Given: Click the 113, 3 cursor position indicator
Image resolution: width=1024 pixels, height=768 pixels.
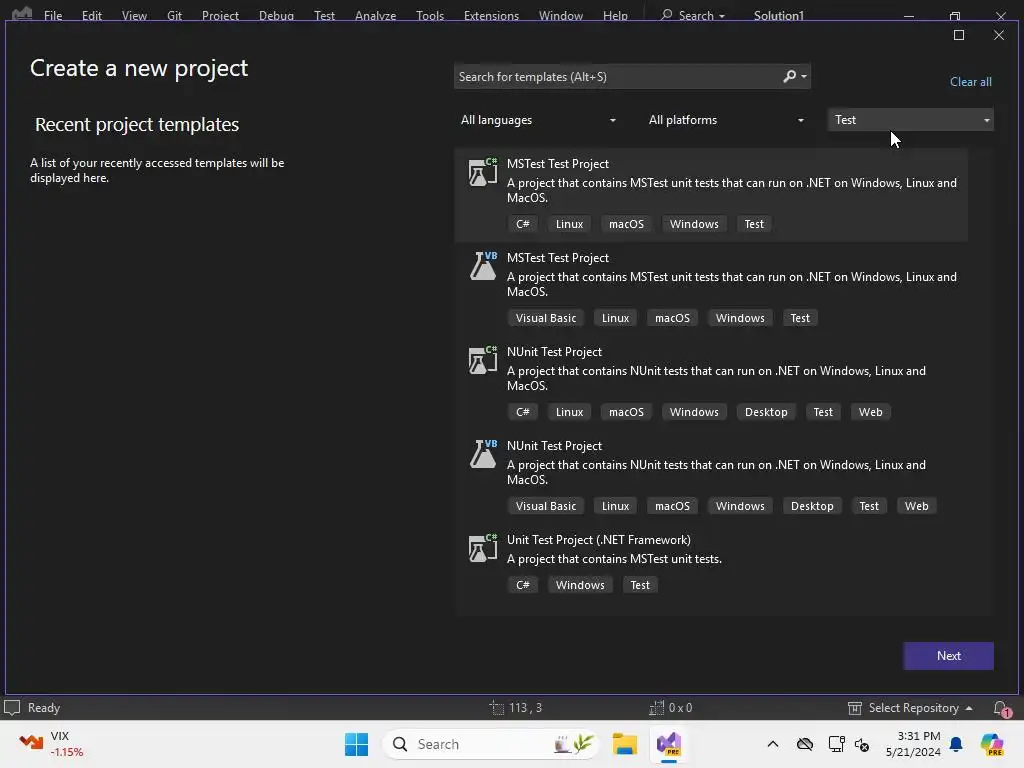Looking at the screenshot, I should 516,708.
